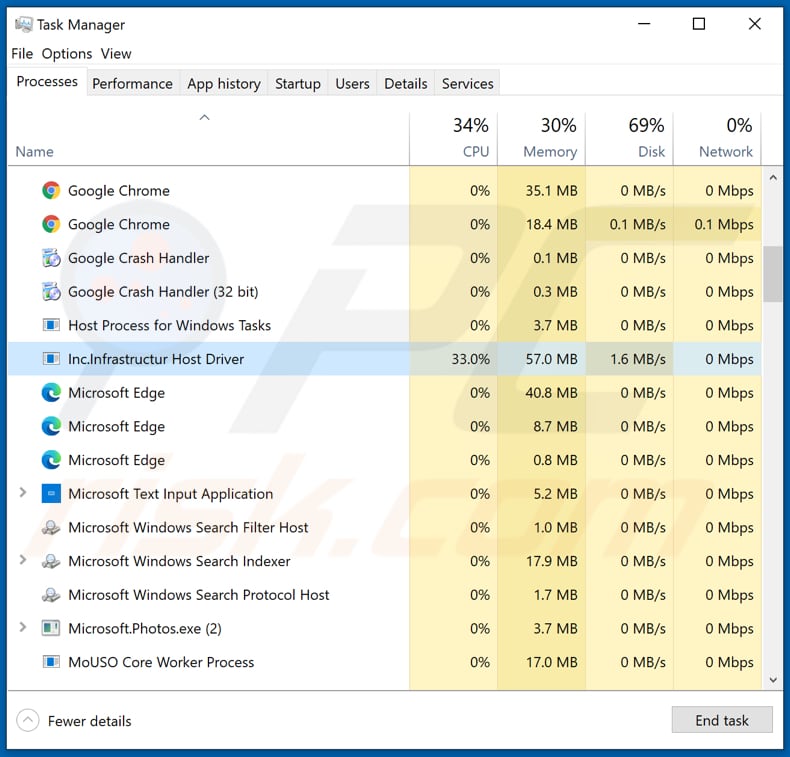Select the Microsoft Windows Search Protocol Host name
Image resolution: width=790 pixels, height=757 pixels.
pyautogui.click(x=199, y=595)
